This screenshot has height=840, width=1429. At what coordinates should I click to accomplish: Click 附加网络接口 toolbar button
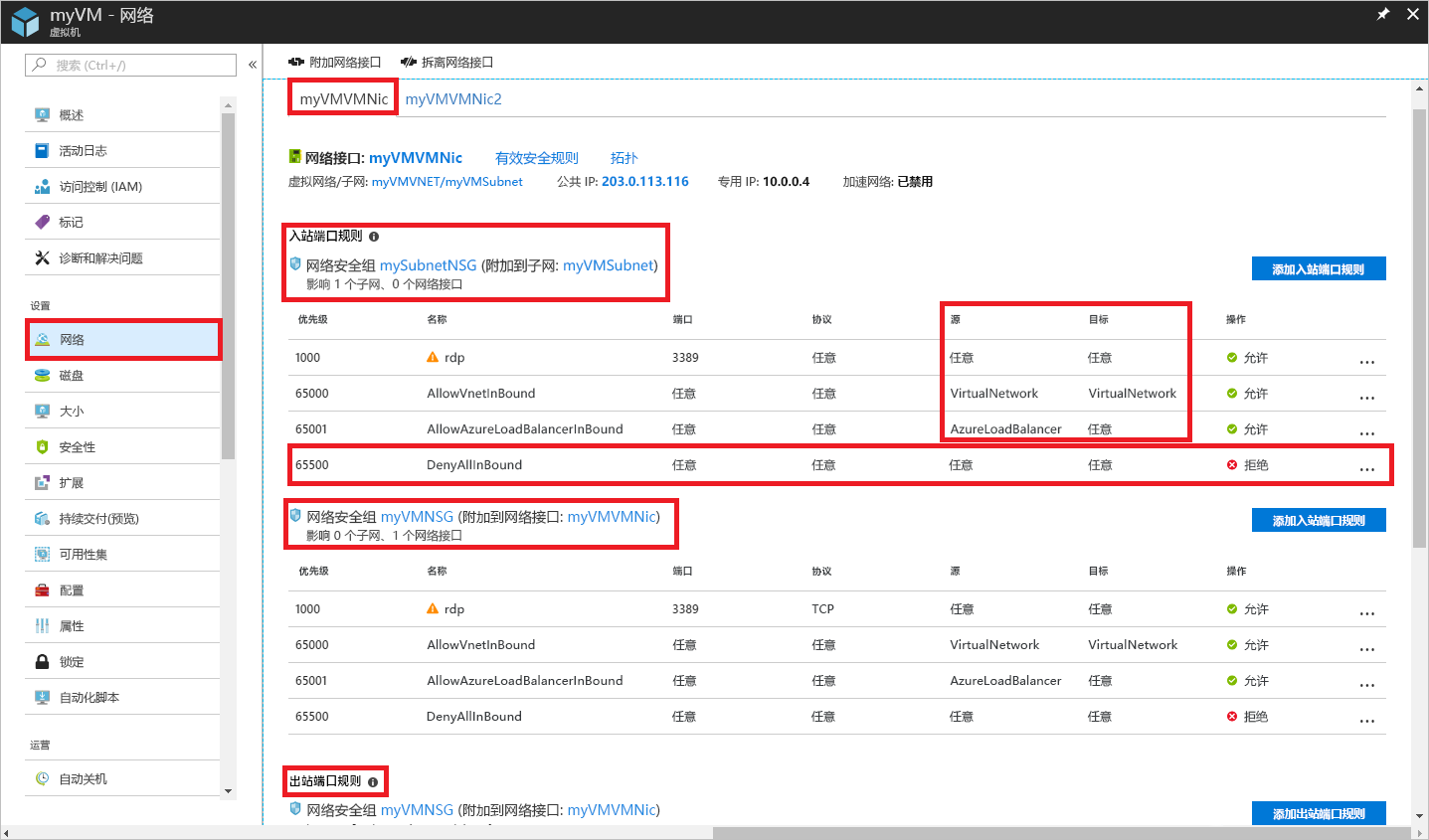335,62
